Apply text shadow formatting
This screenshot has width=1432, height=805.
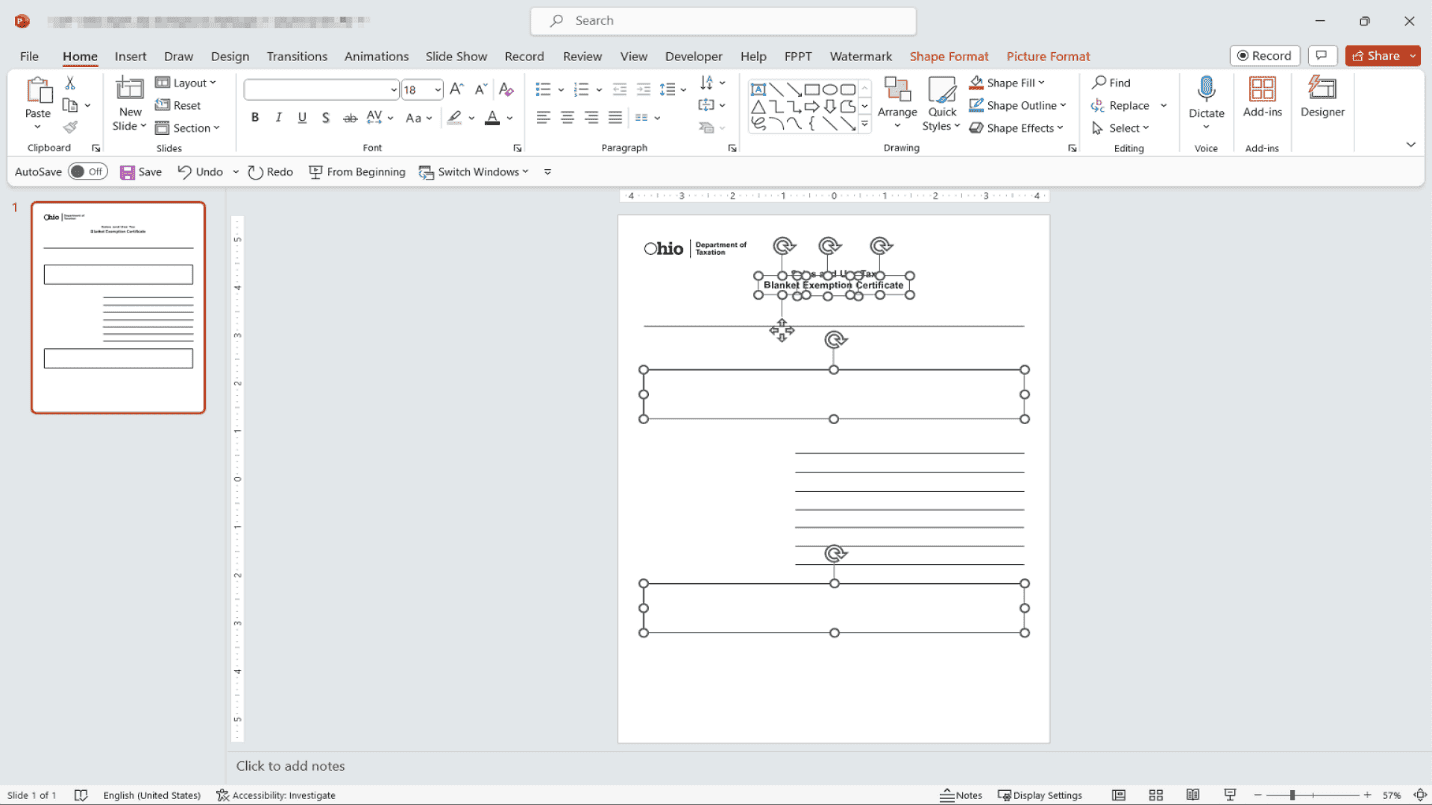326,118
